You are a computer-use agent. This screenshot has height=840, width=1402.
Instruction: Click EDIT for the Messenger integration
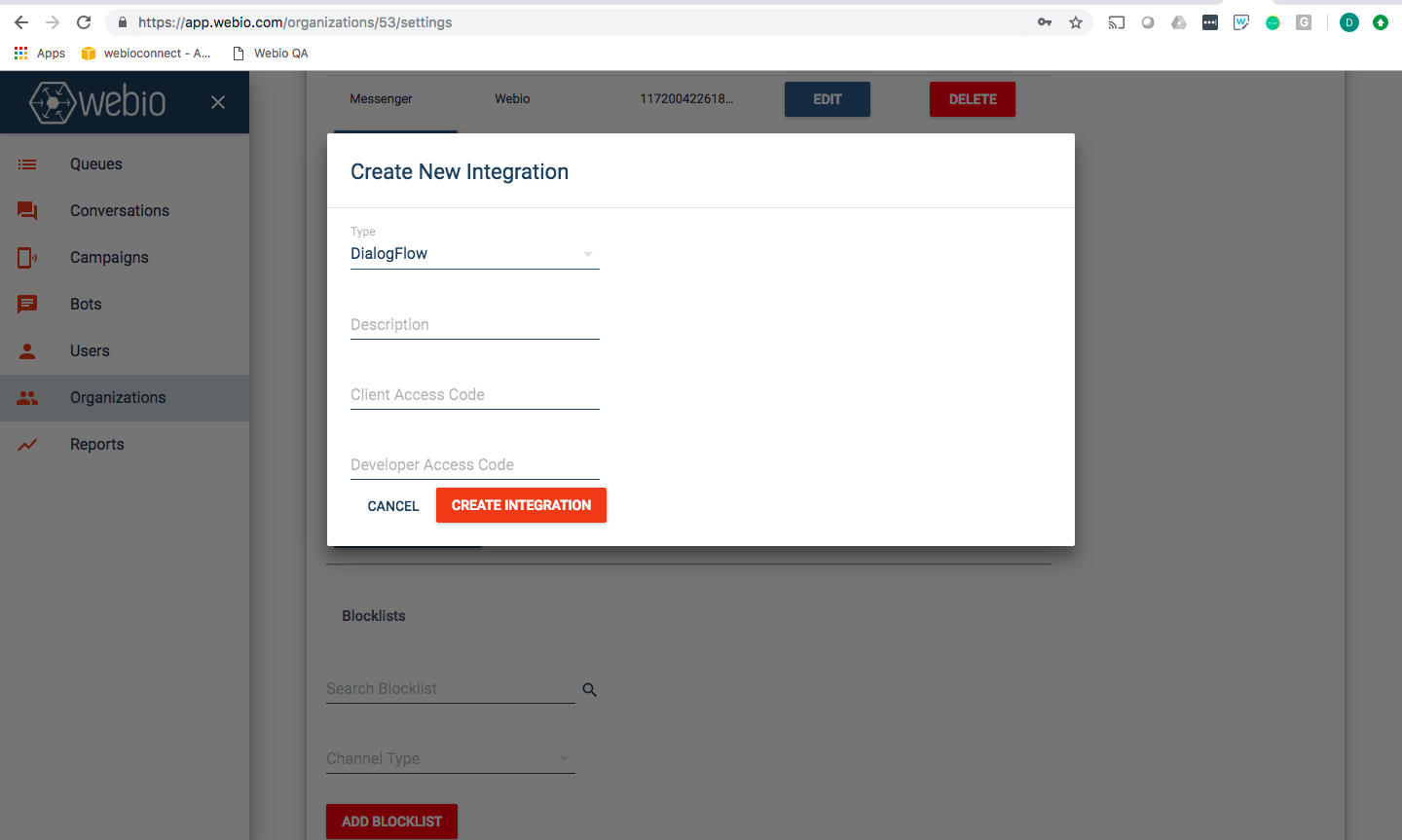828,99
